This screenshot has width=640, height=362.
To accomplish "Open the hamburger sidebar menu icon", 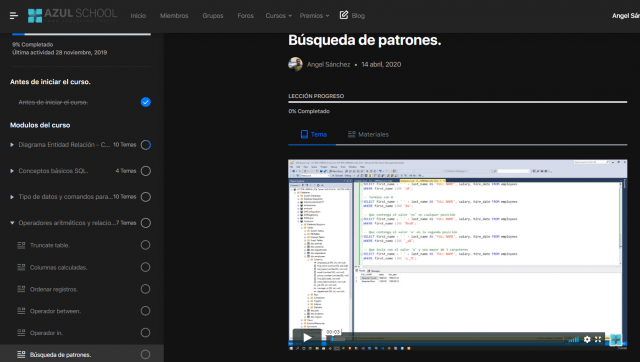I will click(x=13, y=16).
